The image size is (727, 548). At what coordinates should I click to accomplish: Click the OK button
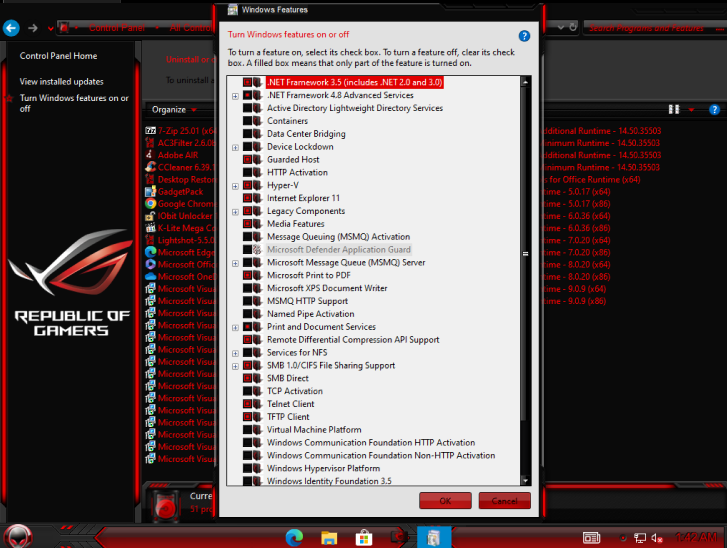pos(445,501)
